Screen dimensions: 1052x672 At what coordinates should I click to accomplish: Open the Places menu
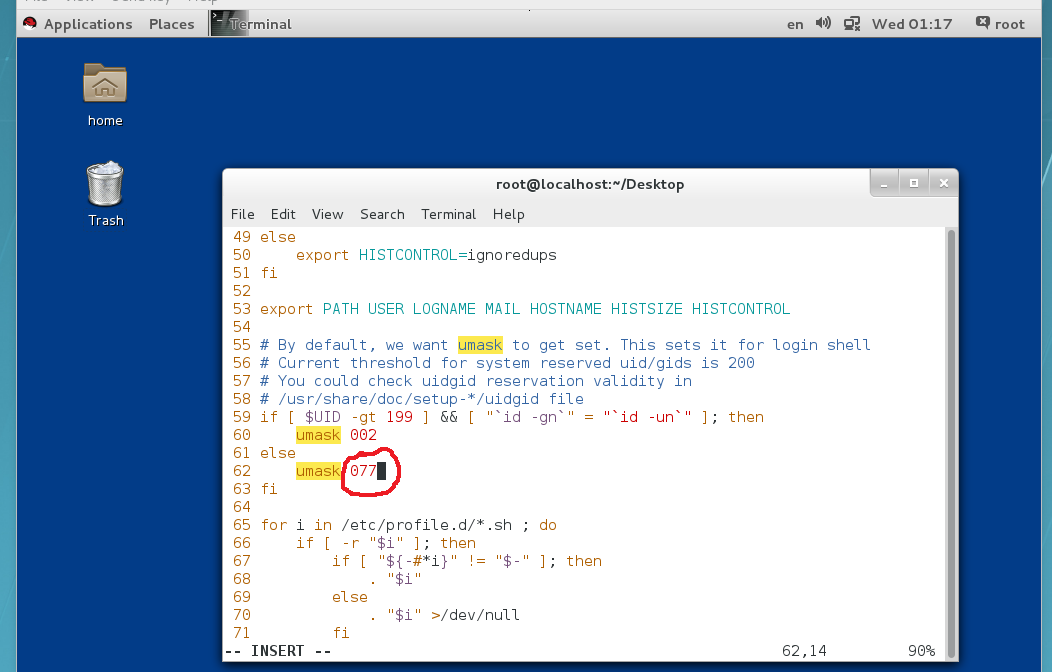172,24
